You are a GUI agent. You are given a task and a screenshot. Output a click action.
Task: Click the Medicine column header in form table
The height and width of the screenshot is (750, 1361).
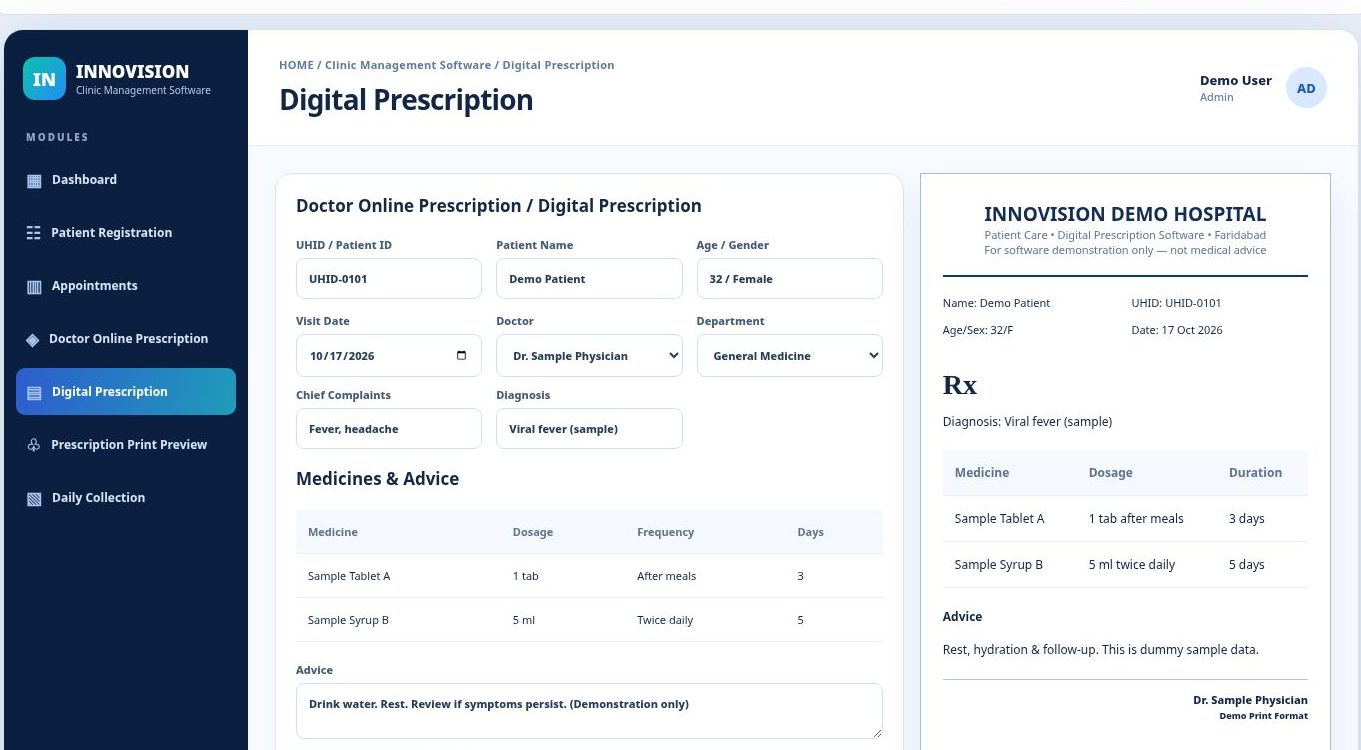click(x=333, y=532)
